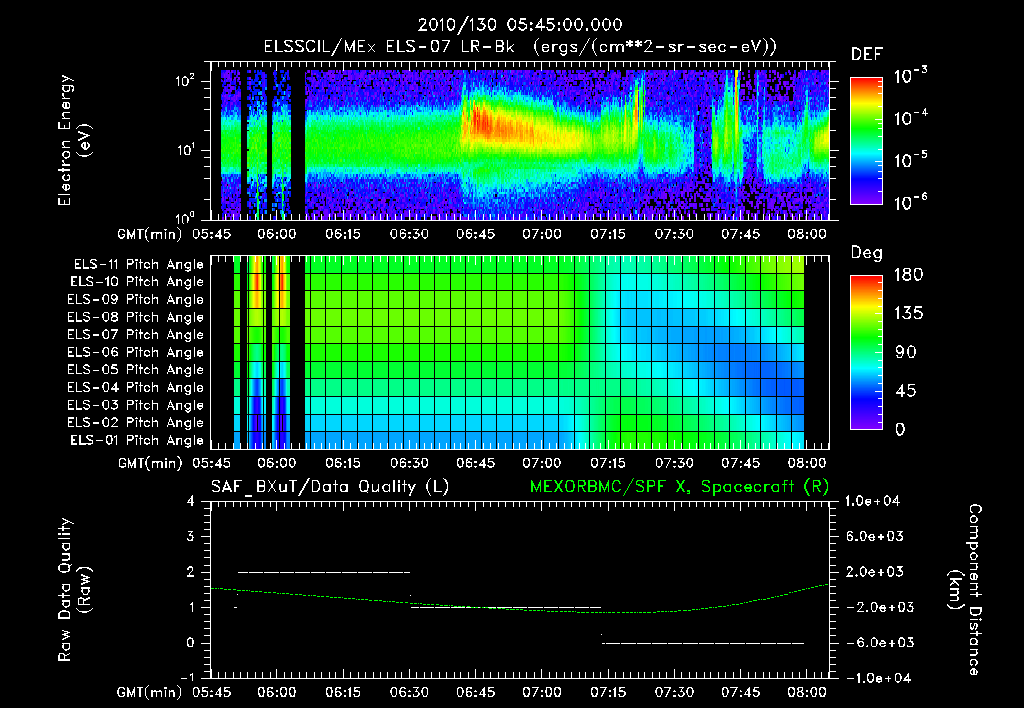Click 07:00 tick under the pitch angle panel
The image size is (1024, 708).
541,464
